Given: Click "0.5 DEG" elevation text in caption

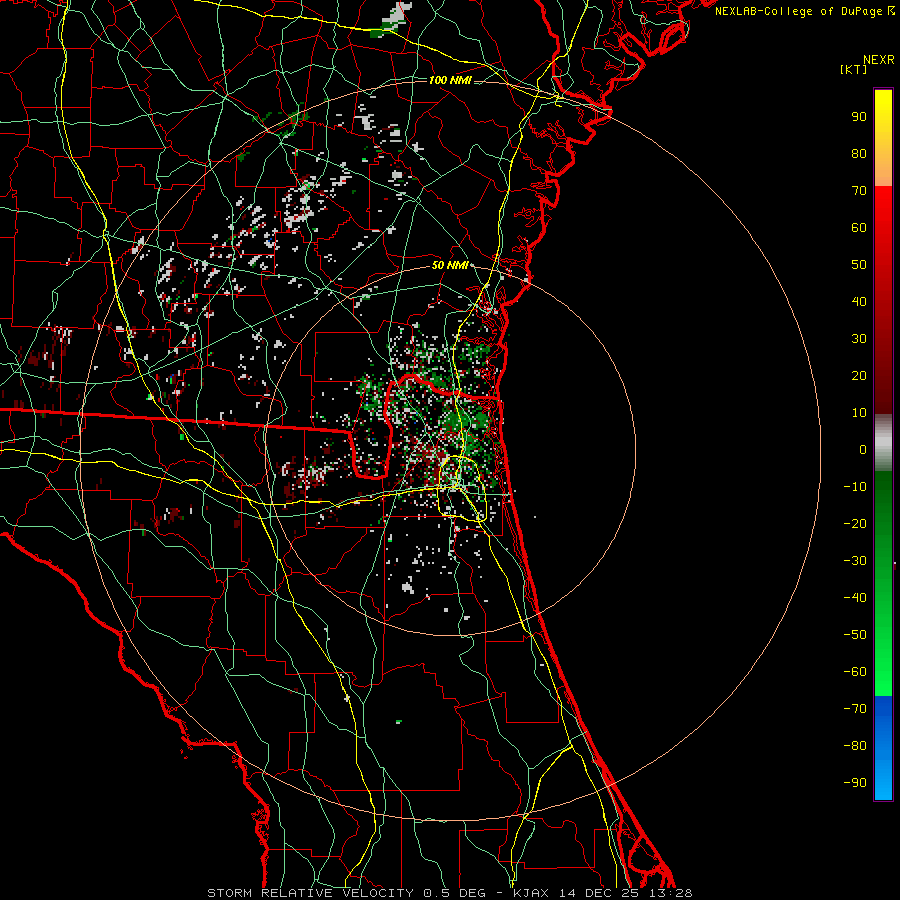Looking at the screenshot, I should pos(454,893).
